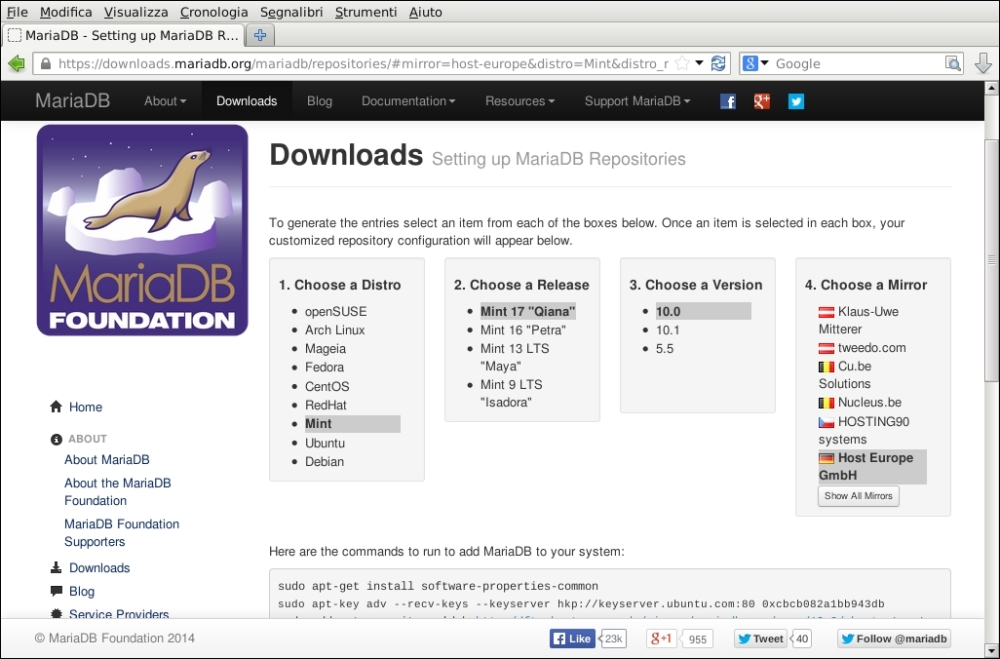Open the Aiuto menu
The width and height of the screenshot is (1000, 659).
[x=425, y=11]
